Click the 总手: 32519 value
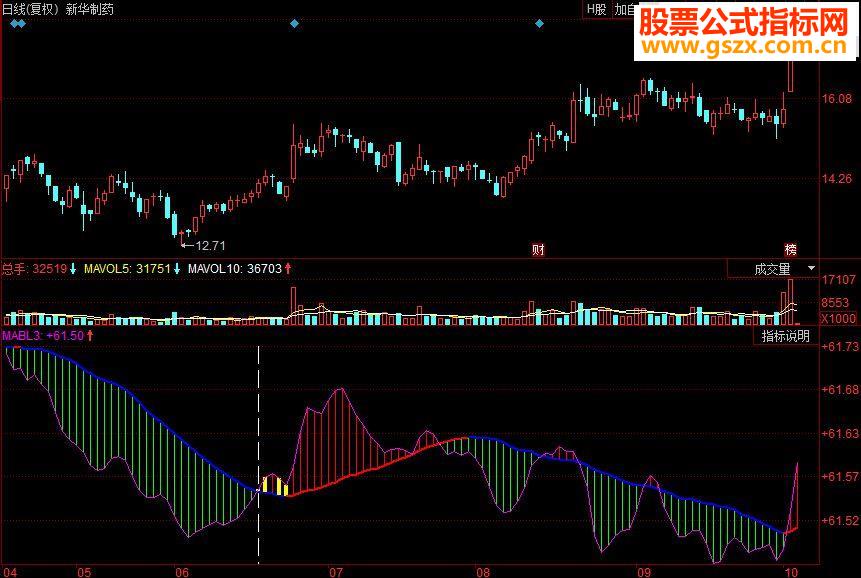 [34, 269]
